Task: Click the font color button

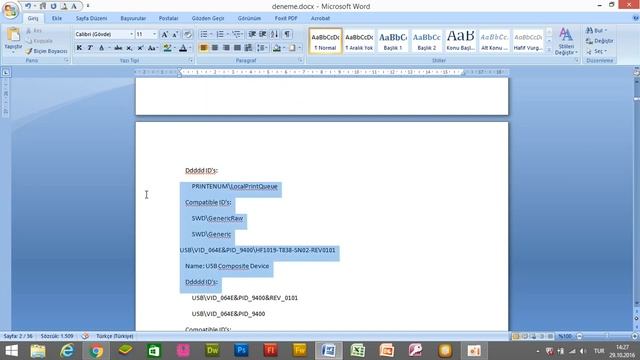Action: pyautogui.click(x=183, y=48)
